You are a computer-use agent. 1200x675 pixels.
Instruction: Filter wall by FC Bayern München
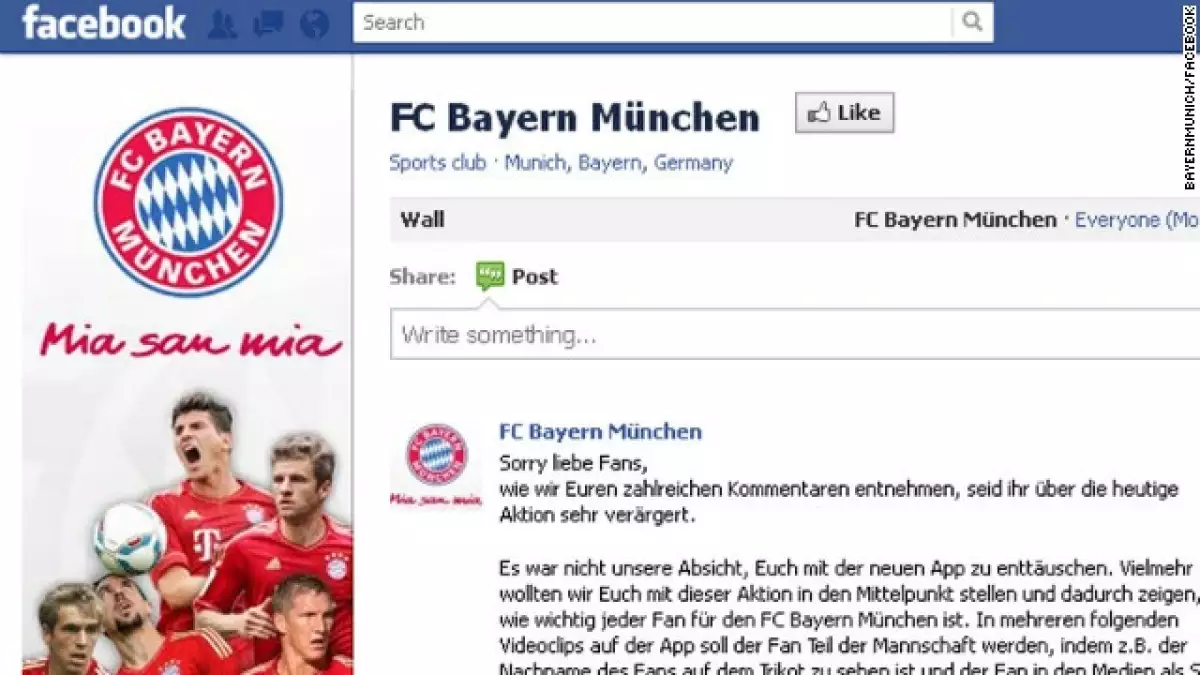[955, 220]
